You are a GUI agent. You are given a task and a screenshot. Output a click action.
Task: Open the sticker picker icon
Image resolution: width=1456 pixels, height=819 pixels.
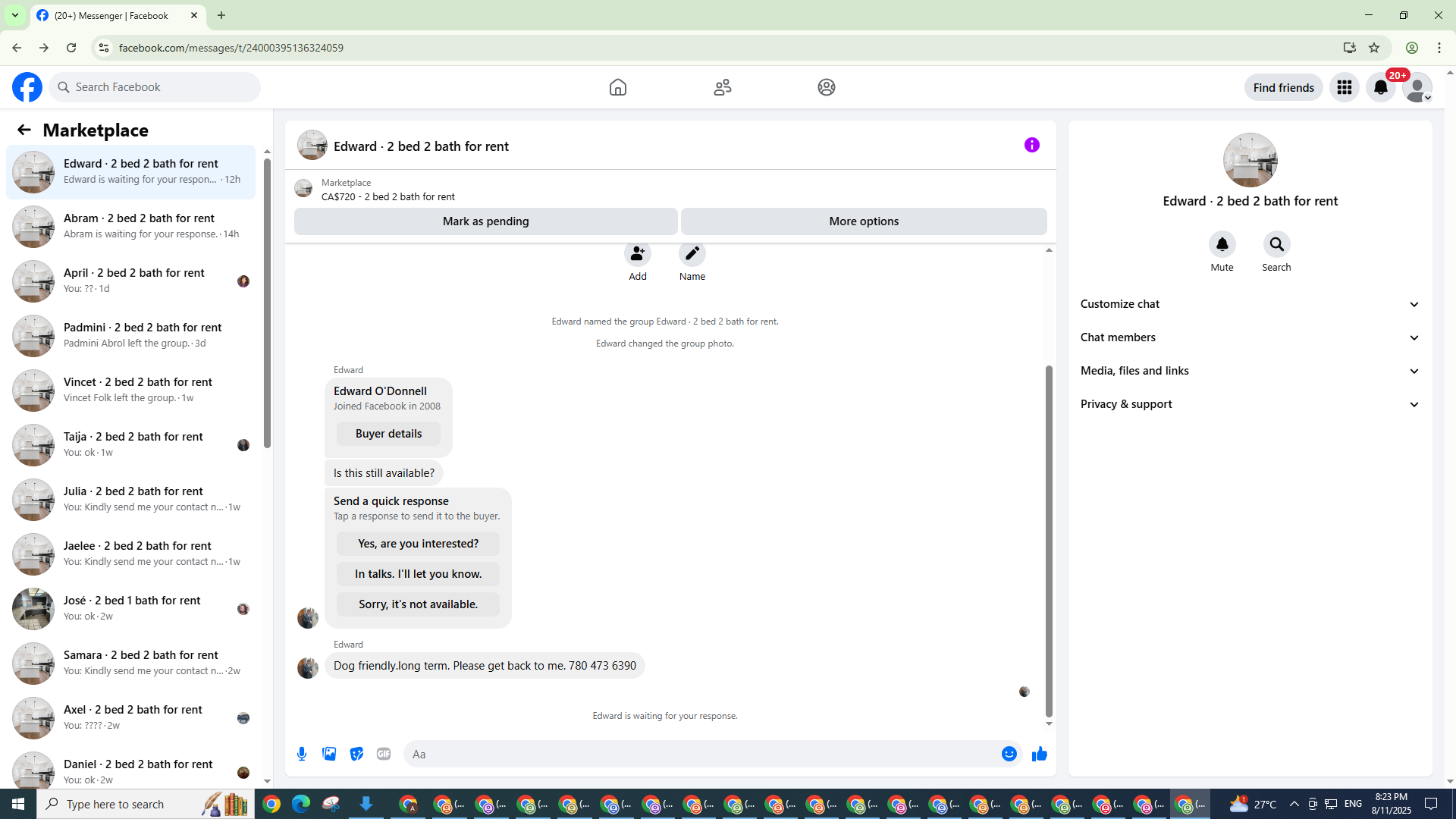tap(356, 754)
